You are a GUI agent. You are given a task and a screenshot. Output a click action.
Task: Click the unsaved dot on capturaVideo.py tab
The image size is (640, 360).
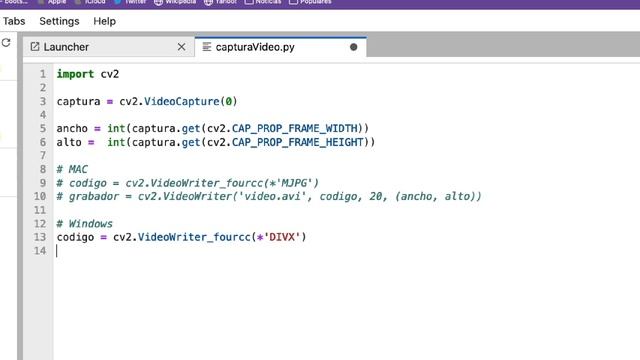(x=353, y=47)
